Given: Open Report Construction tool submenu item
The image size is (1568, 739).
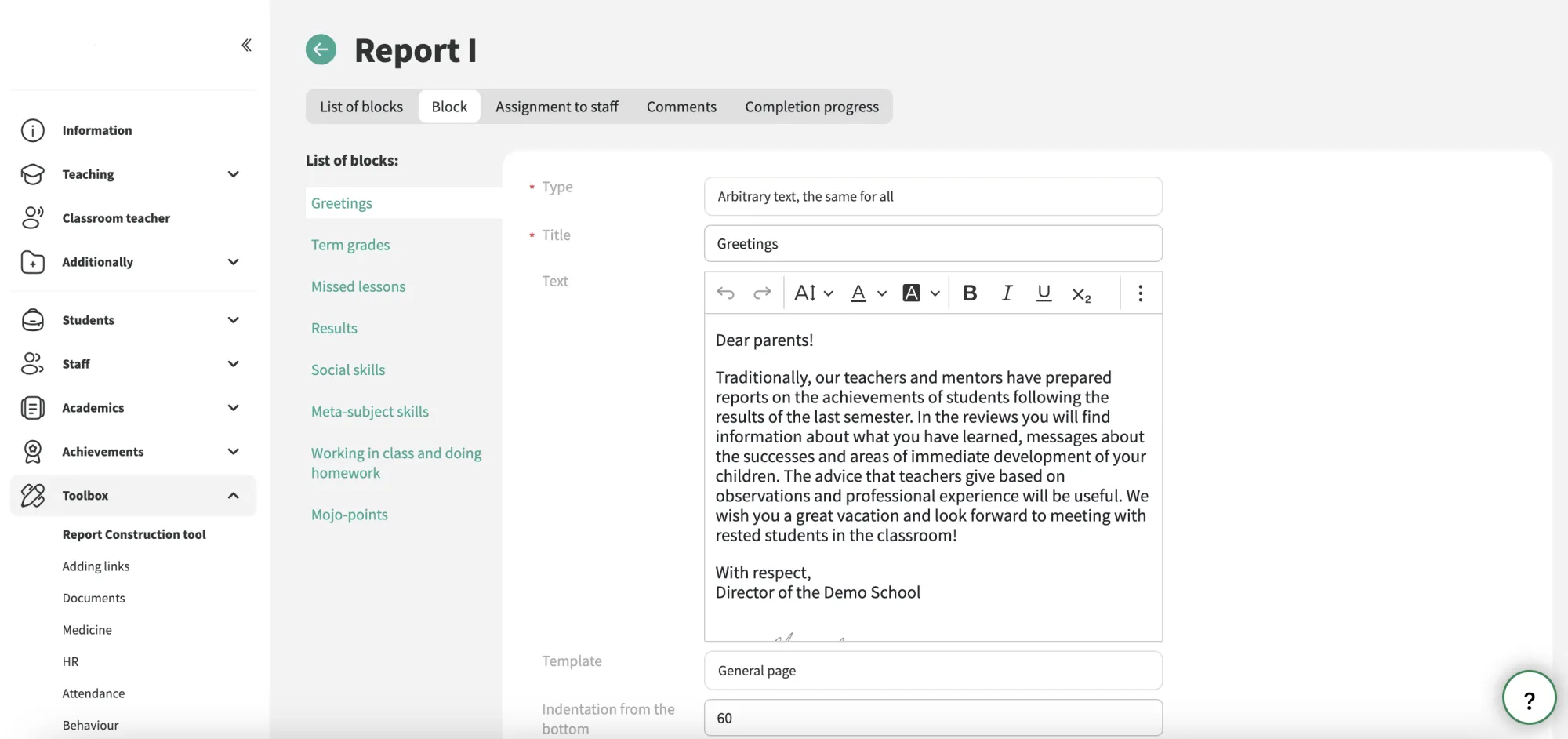Looking at the screenshot, I should (x=134, y=534).
